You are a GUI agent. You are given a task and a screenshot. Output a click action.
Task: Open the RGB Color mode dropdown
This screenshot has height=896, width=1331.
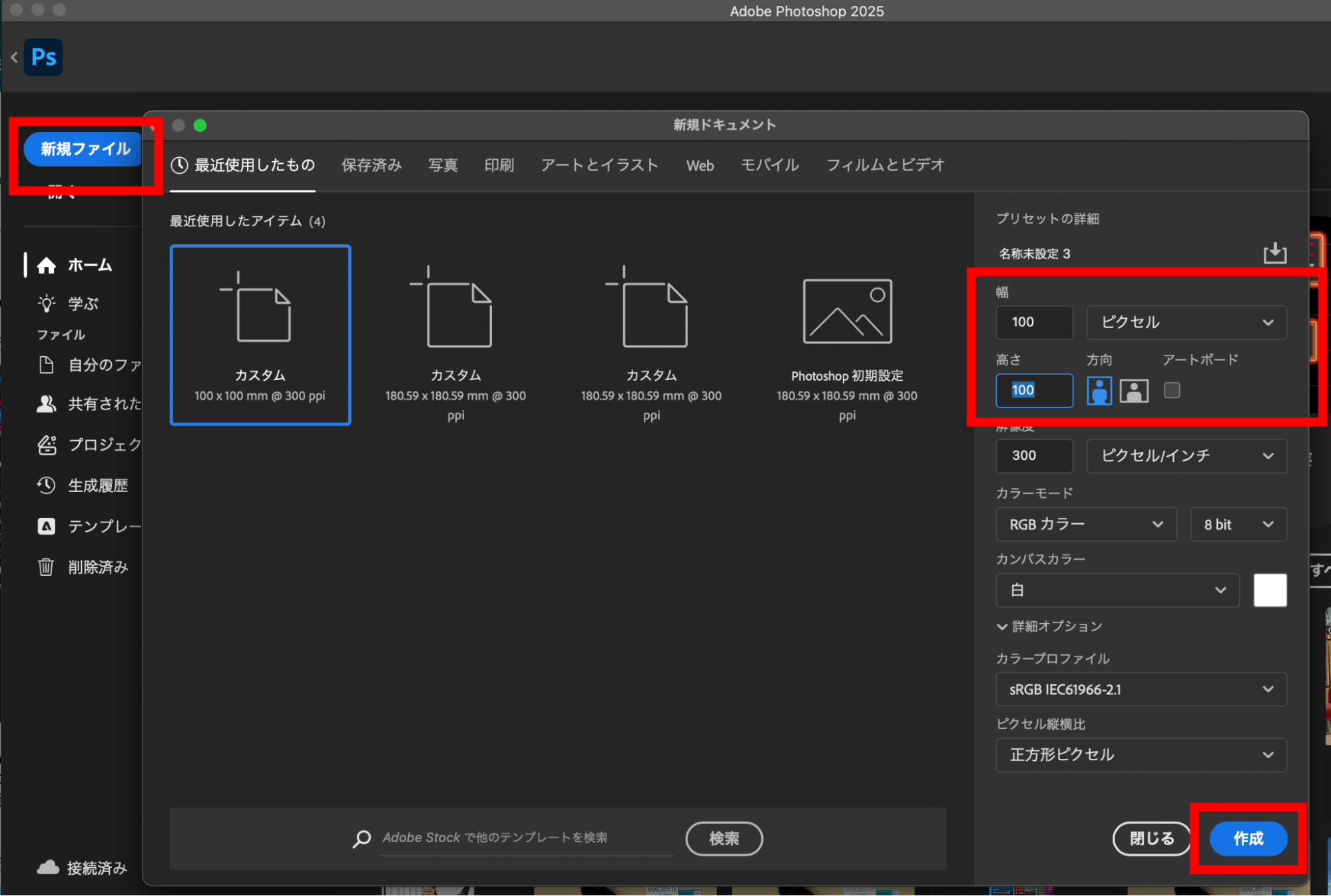(x=1085, y=525)
